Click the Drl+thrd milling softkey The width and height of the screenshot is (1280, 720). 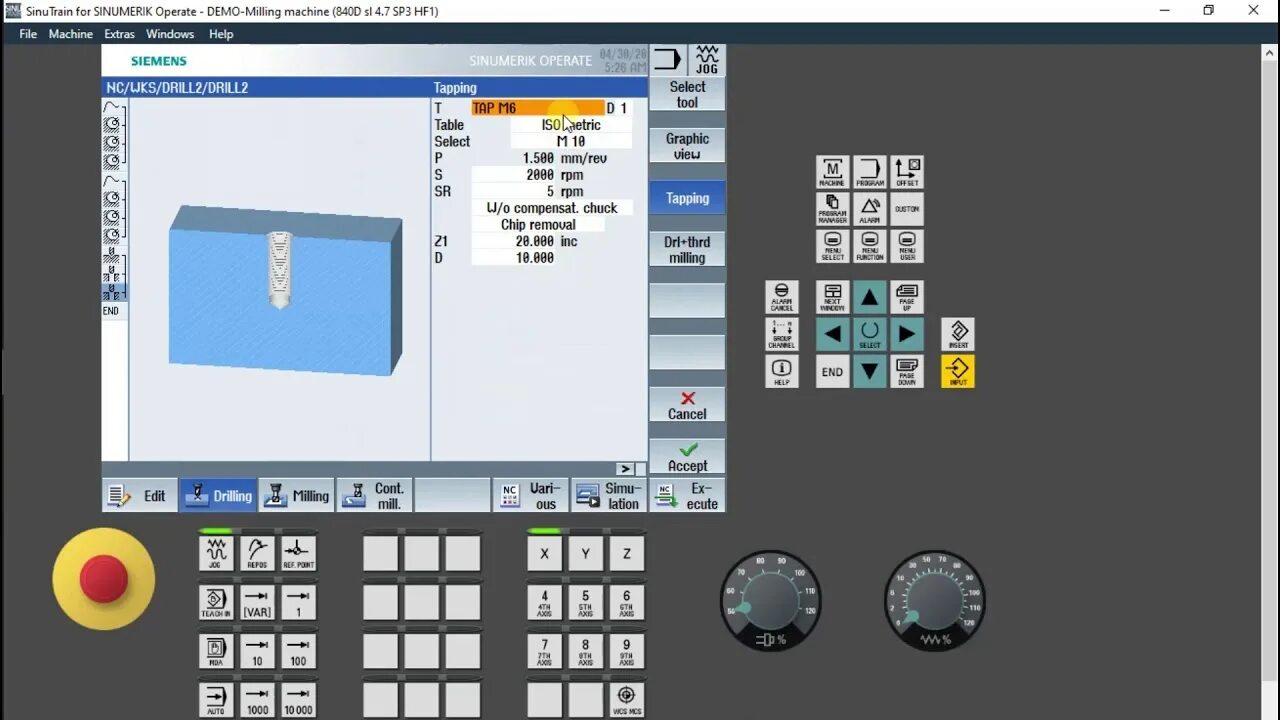click(687, 250)
